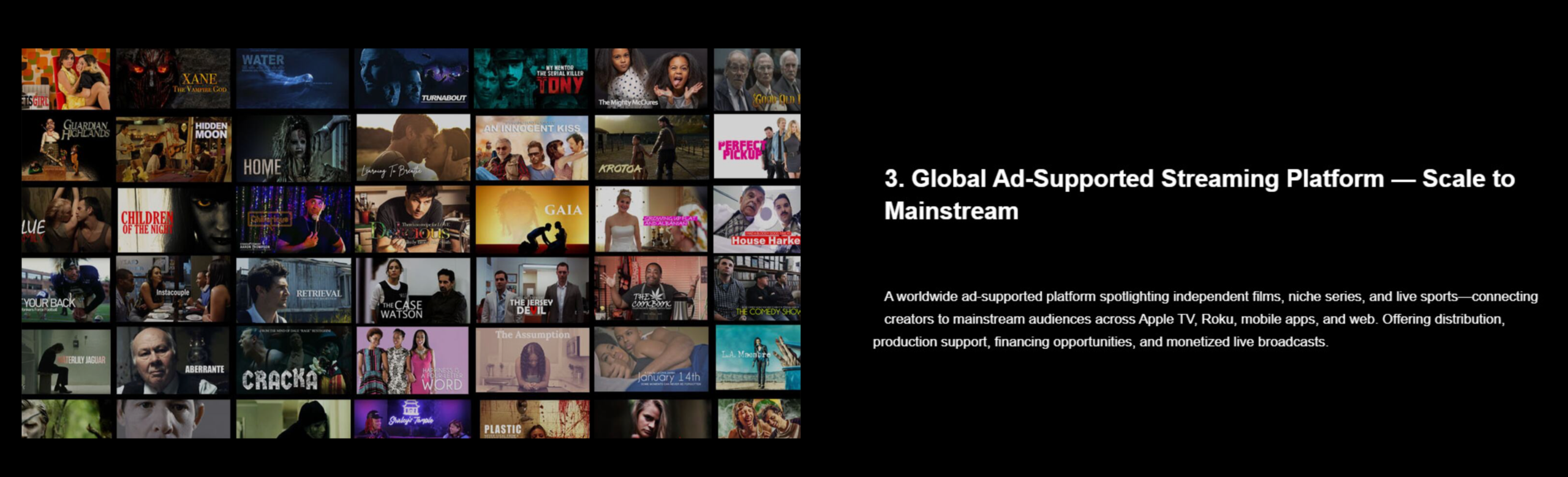This screenshot has width=1568, height=477.
Task: Click the Children of the Night tile
Action: point(173,220)
